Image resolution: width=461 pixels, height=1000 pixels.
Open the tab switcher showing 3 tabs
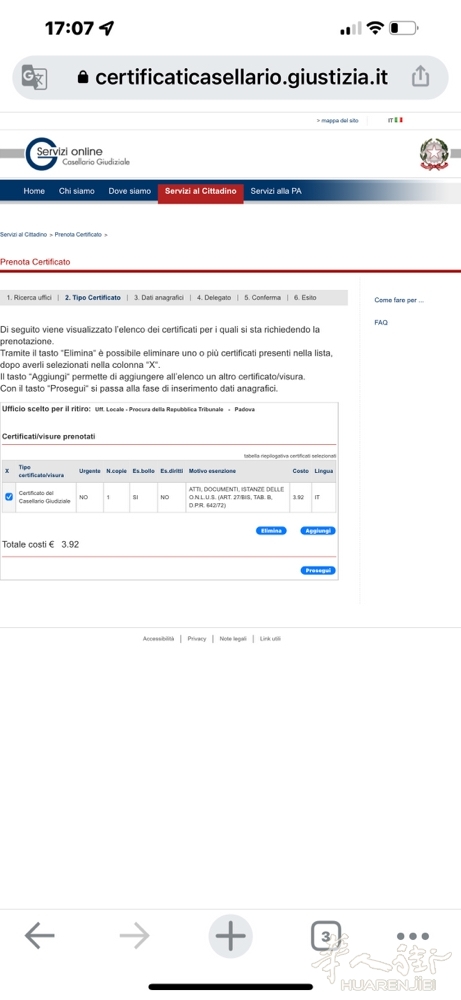pos(326,936)
